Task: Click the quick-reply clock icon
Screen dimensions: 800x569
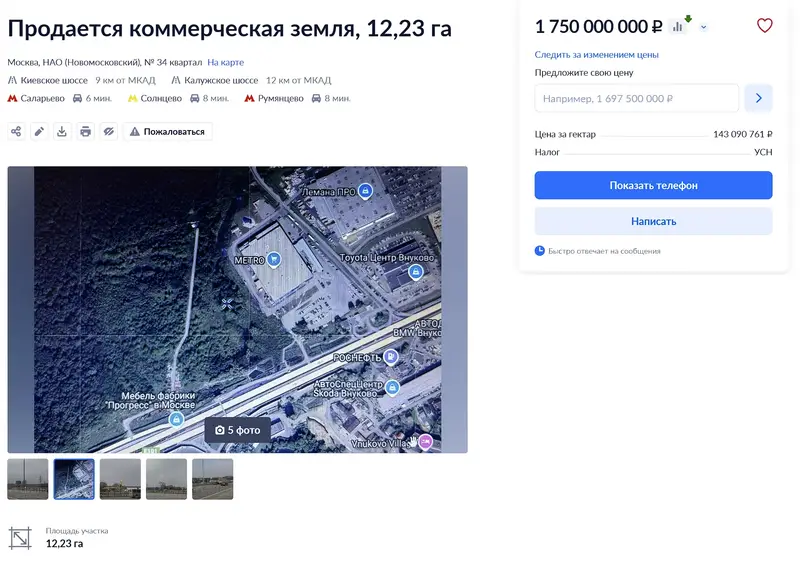Action: click(540, 251)
